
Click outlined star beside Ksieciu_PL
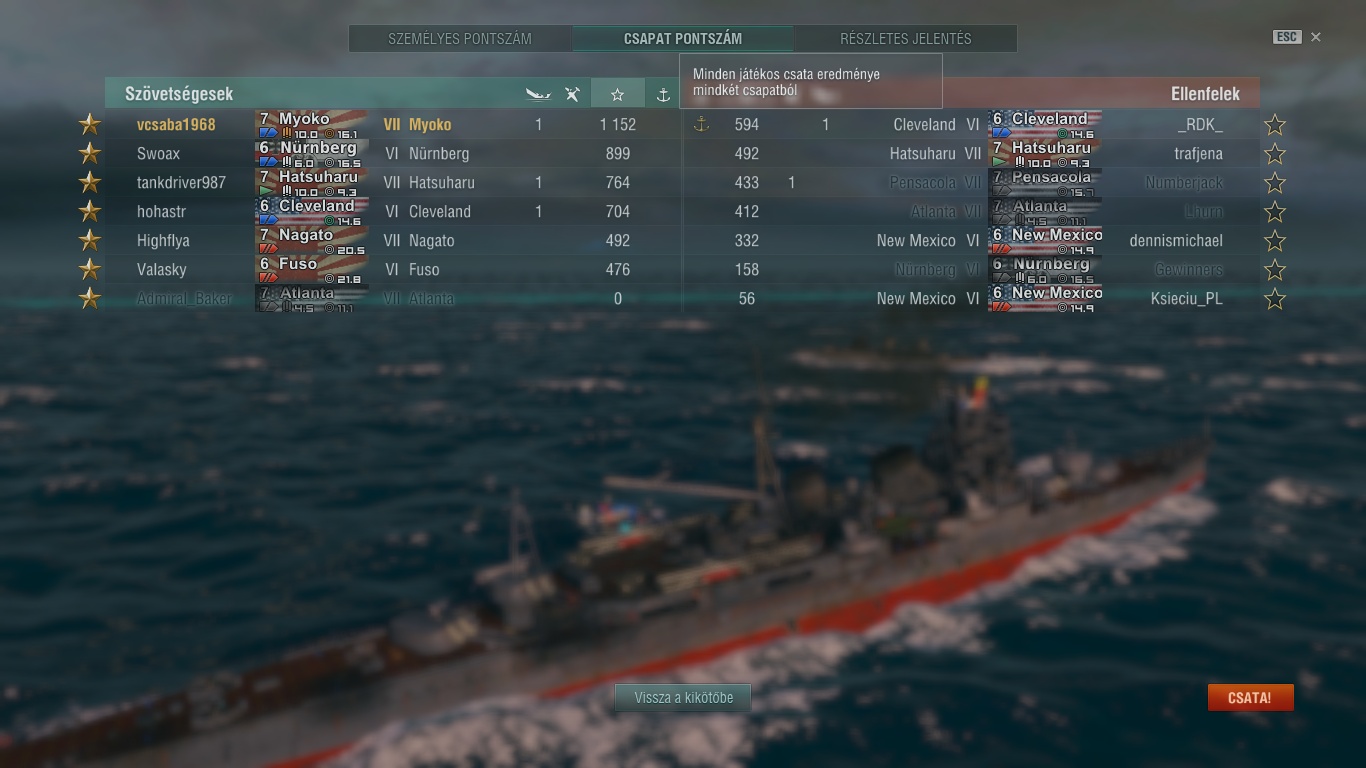pyautogui.click(x=1274, y=299)
